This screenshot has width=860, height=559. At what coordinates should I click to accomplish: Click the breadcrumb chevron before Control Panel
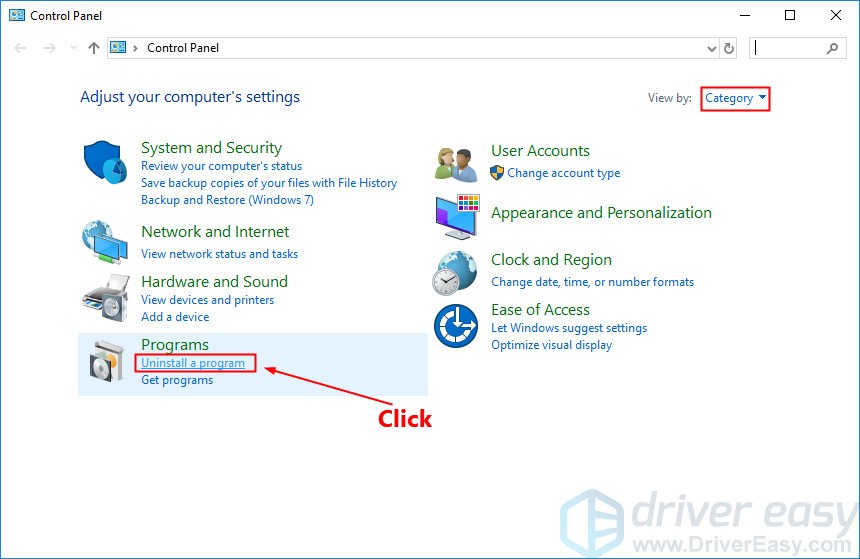pyautogui.click(x=136, y=48)
